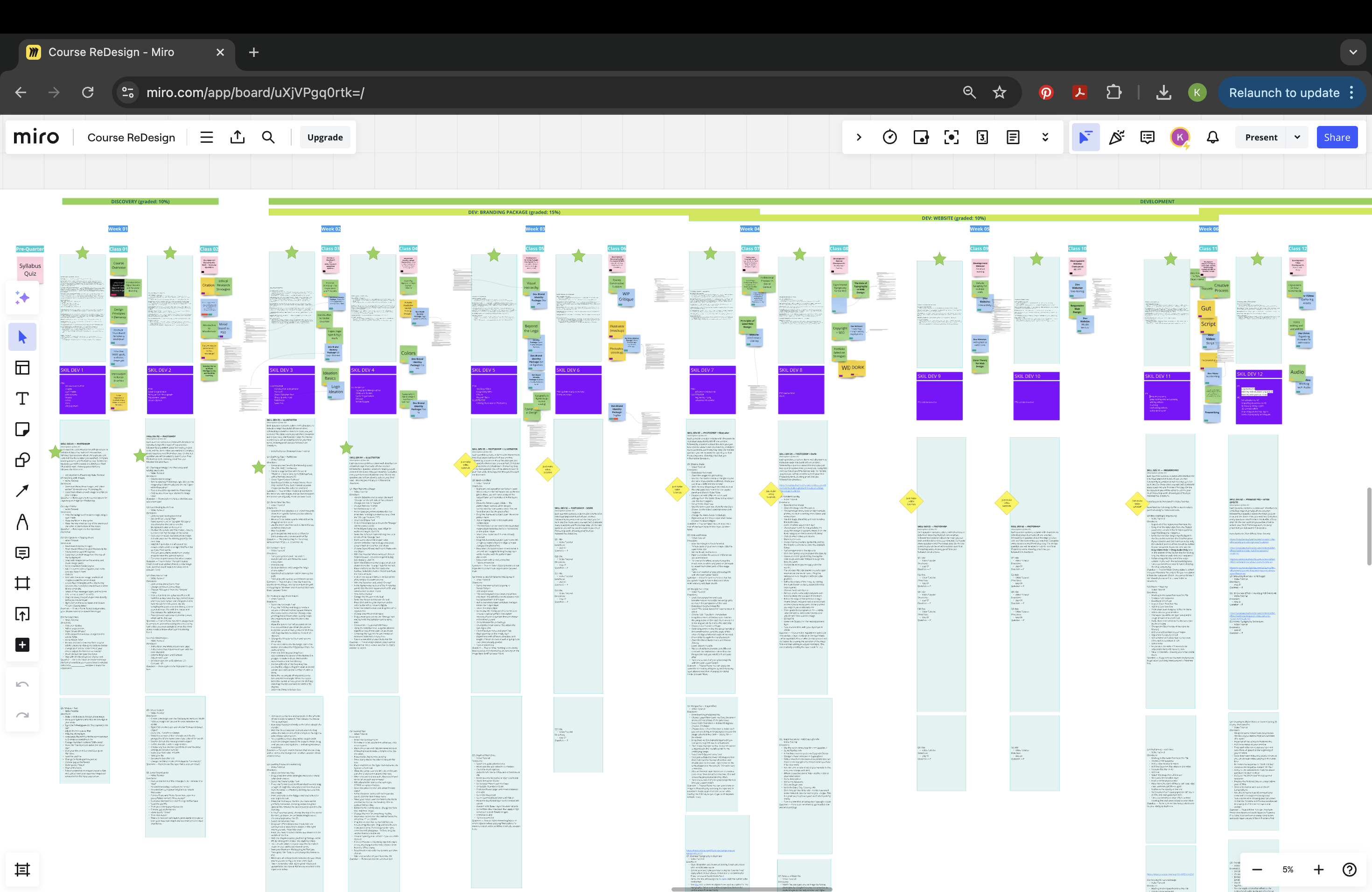Click the Upgrade button
This screenshot has height=892, width=1372.
tap(324, 137)
